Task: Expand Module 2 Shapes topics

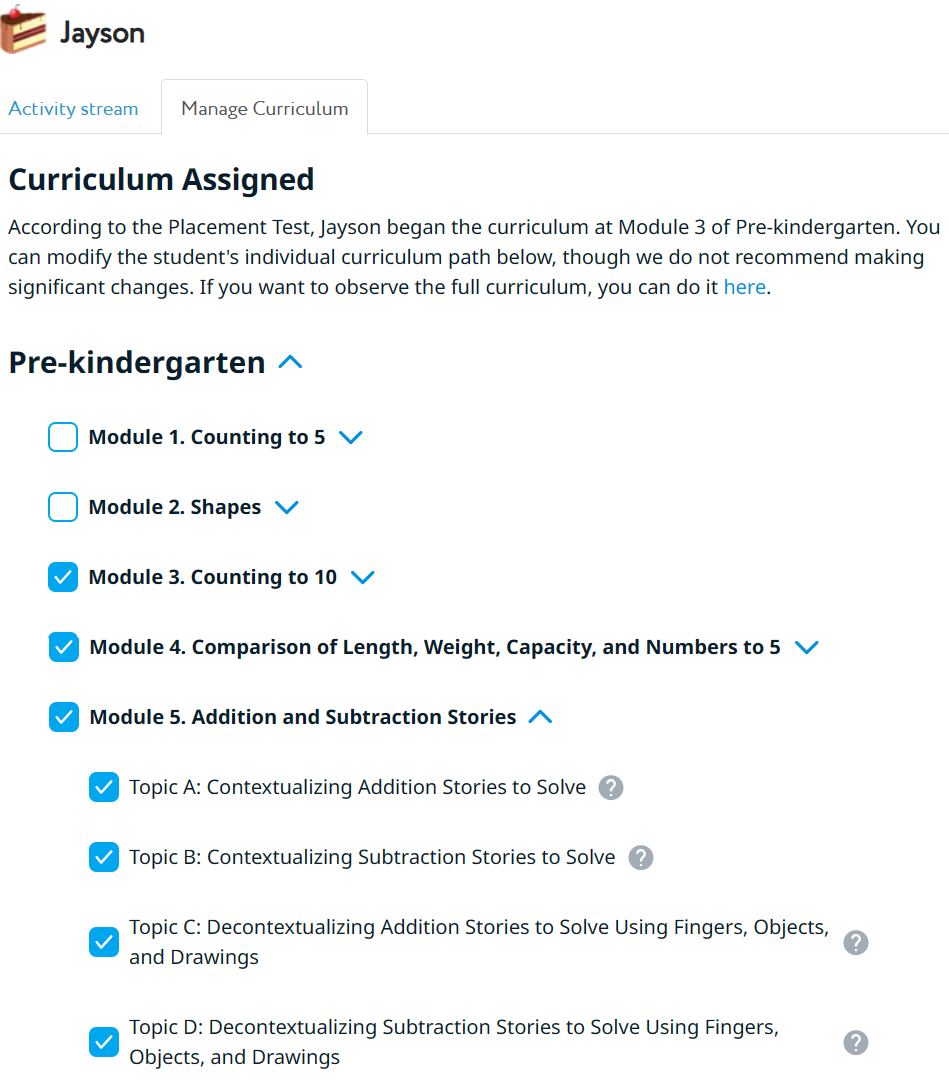Action: point(286,507)
